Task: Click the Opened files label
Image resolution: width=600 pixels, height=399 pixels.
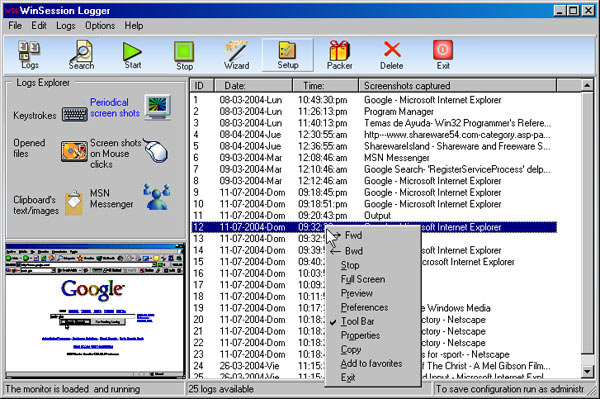Action: 29,148
